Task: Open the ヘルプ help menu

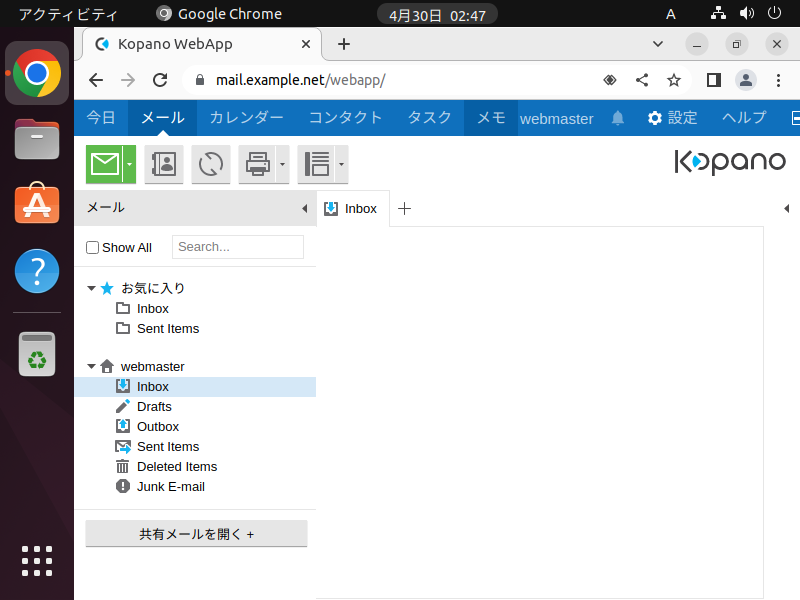Action: pos(744,118)
